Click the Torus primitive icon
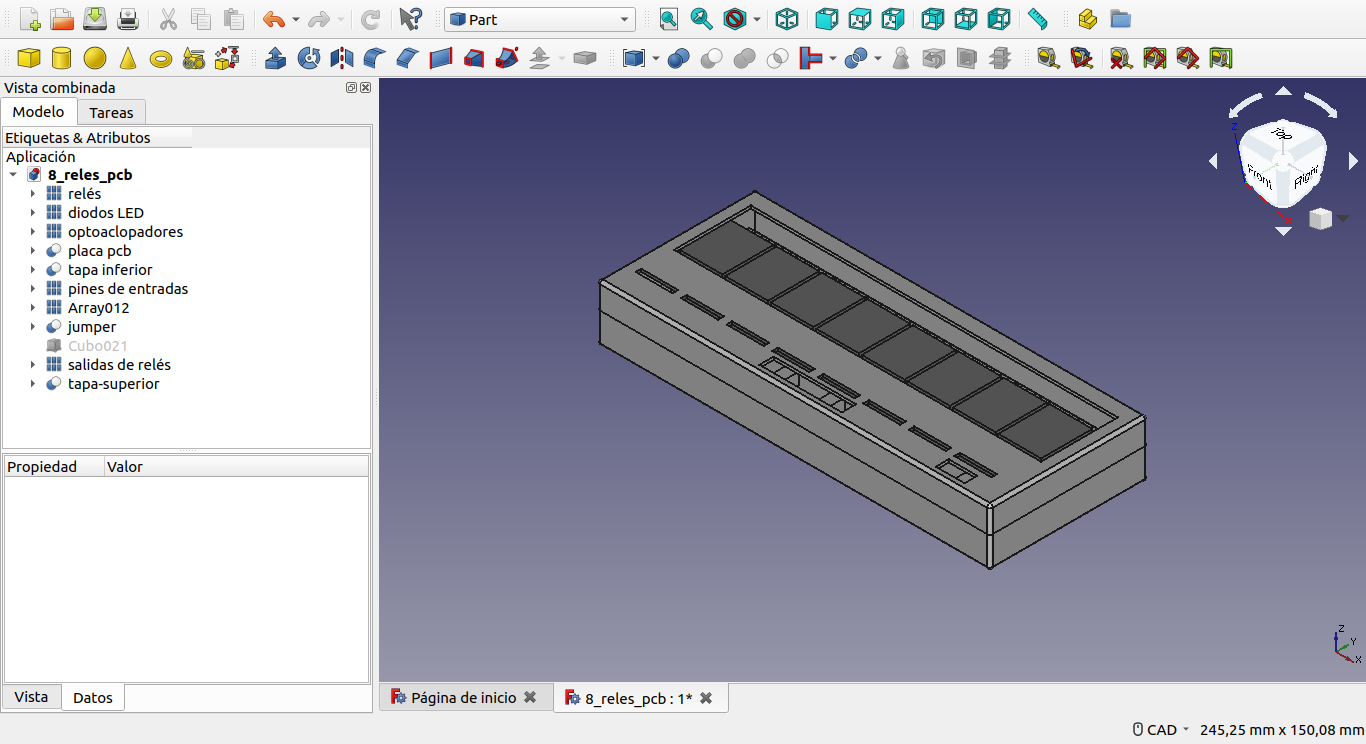The height and width of the screenshot is (744, 1366). click(161, 59)
